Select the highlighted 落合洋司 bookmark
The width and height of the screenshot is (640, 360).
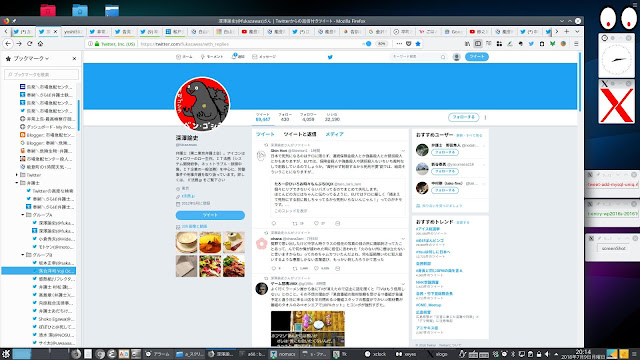[x=39, y=271]
